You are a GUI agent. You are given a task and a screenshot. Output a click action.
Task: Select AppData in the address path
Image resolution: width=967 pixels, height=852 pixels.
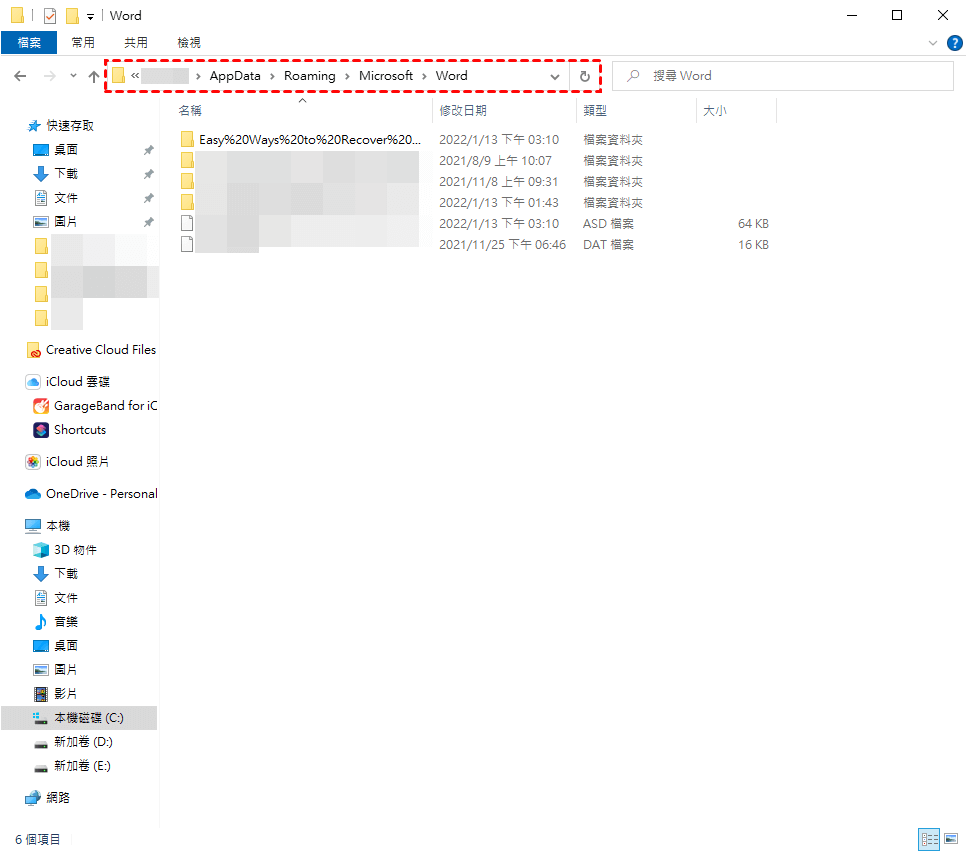point(235,76)
